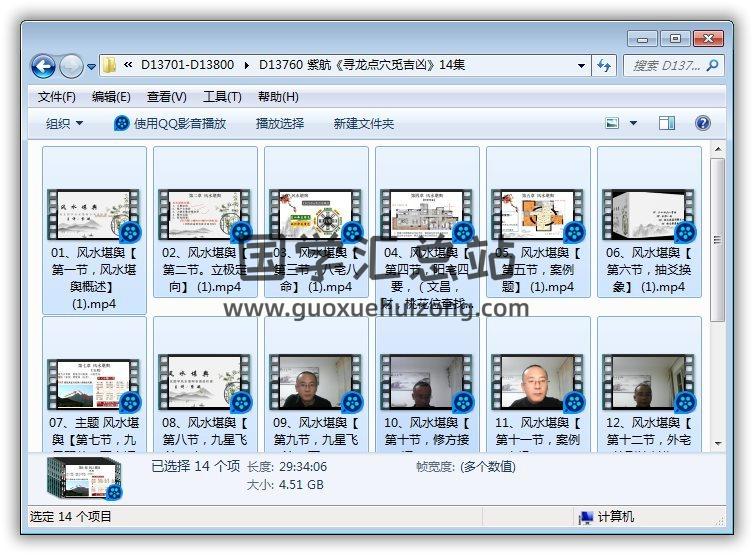Screen dimensions: 754x555
Task: Click the QQ影音 player icon in toolbar
Action: (122, 123)
